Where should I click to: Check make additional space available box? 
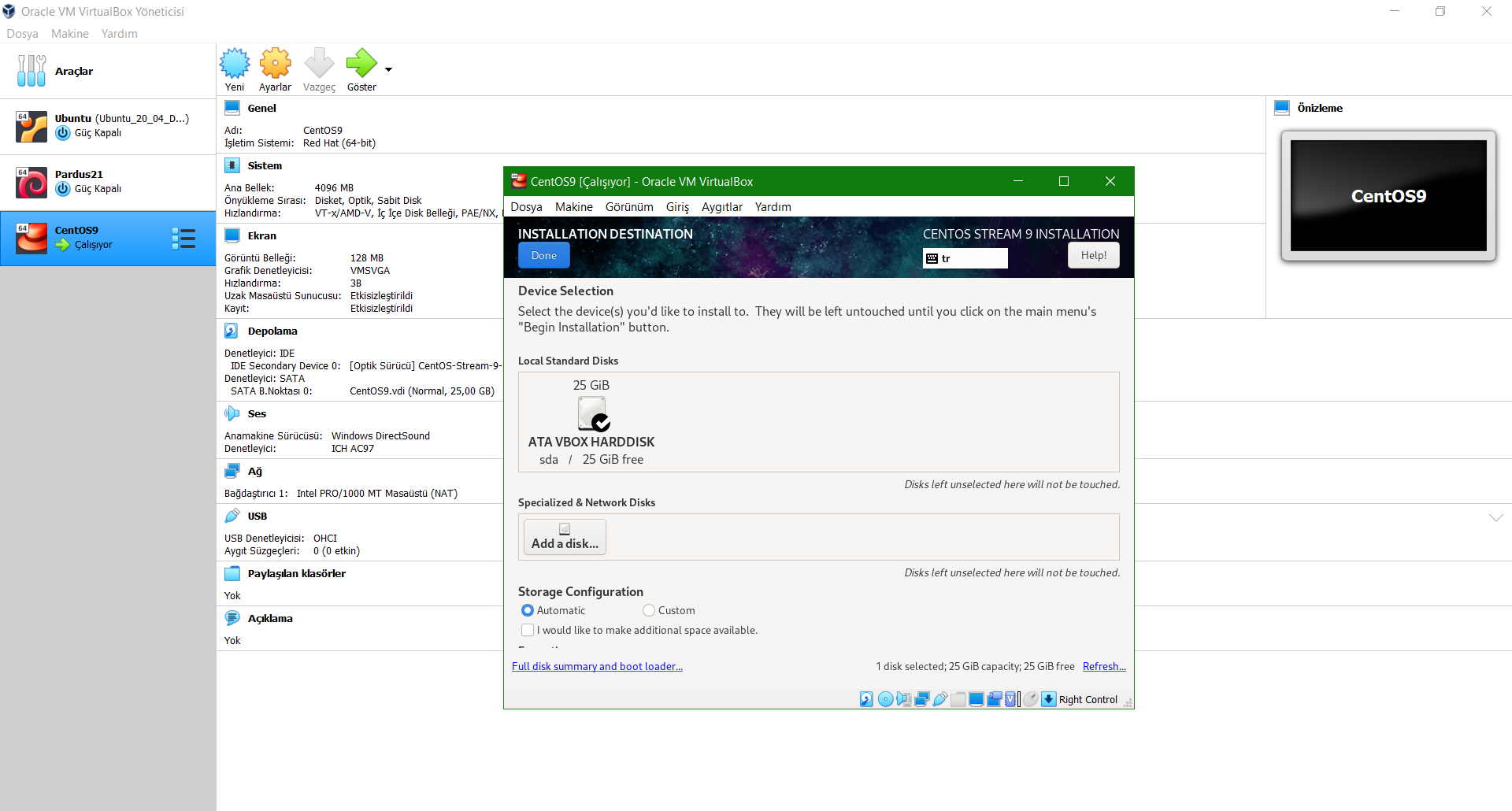(528, 630)
